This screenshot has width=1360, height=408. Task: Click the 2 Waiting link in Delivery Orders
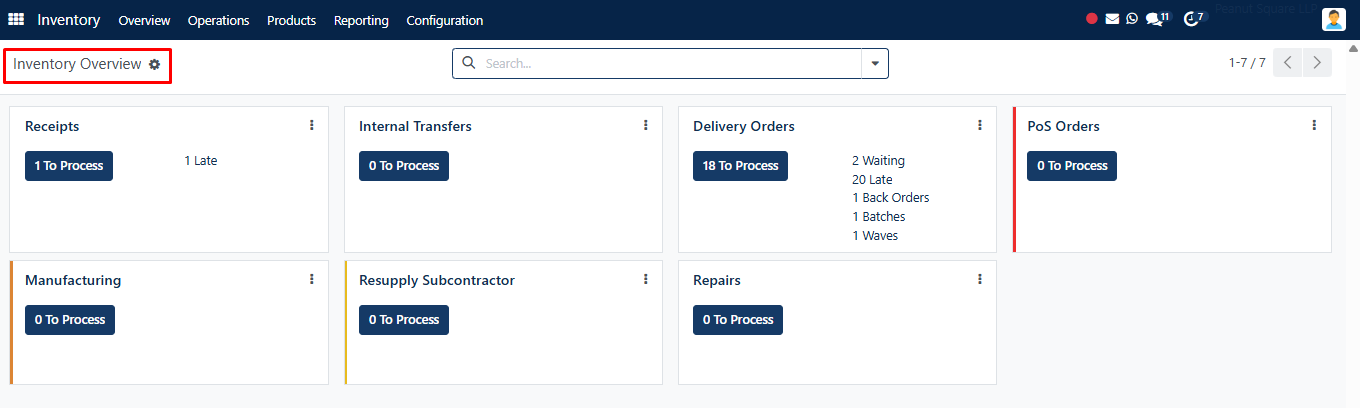click(x=879, y=160)
